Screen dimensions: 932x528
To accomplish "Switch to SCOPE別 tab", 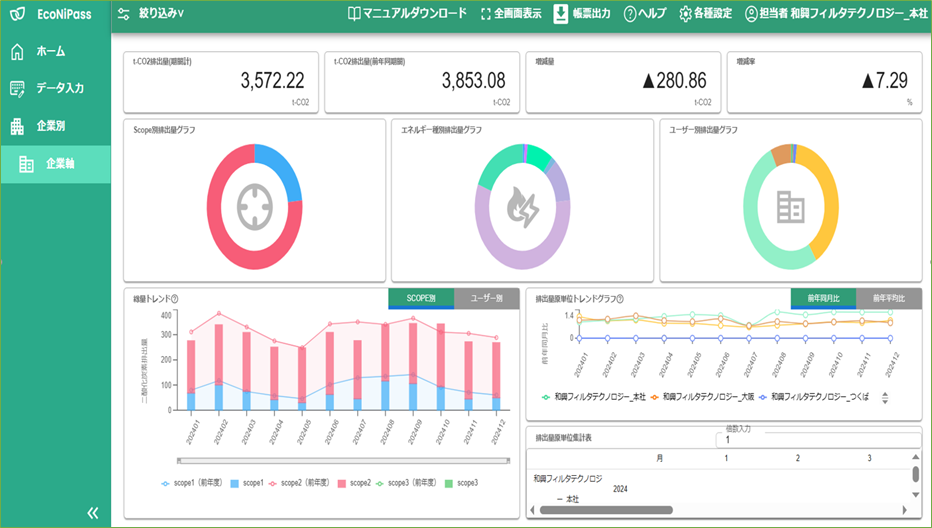I will point(421,298).
